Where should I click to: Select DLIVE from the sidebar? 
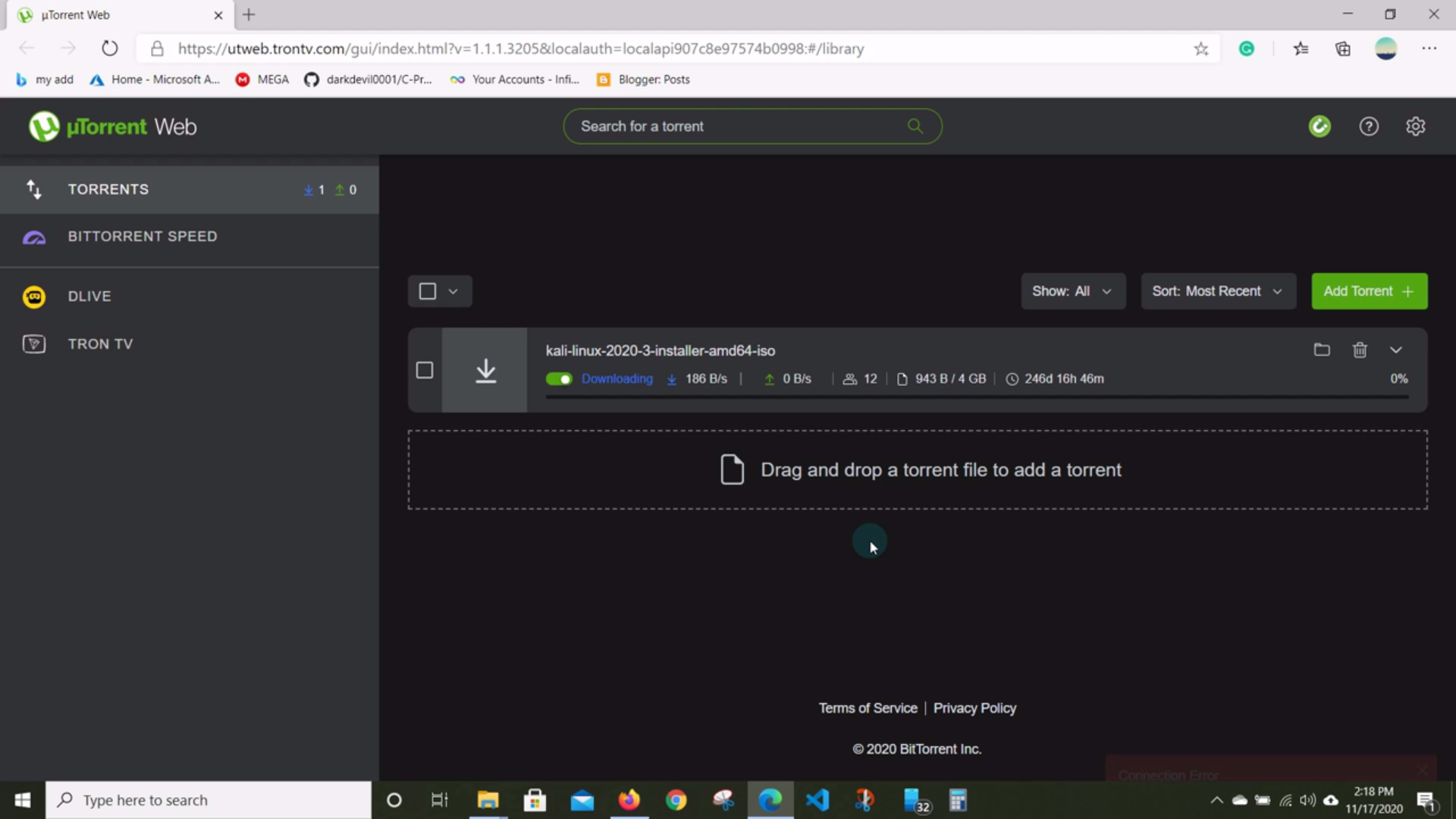pyautogui.click(x=89, y=296)
